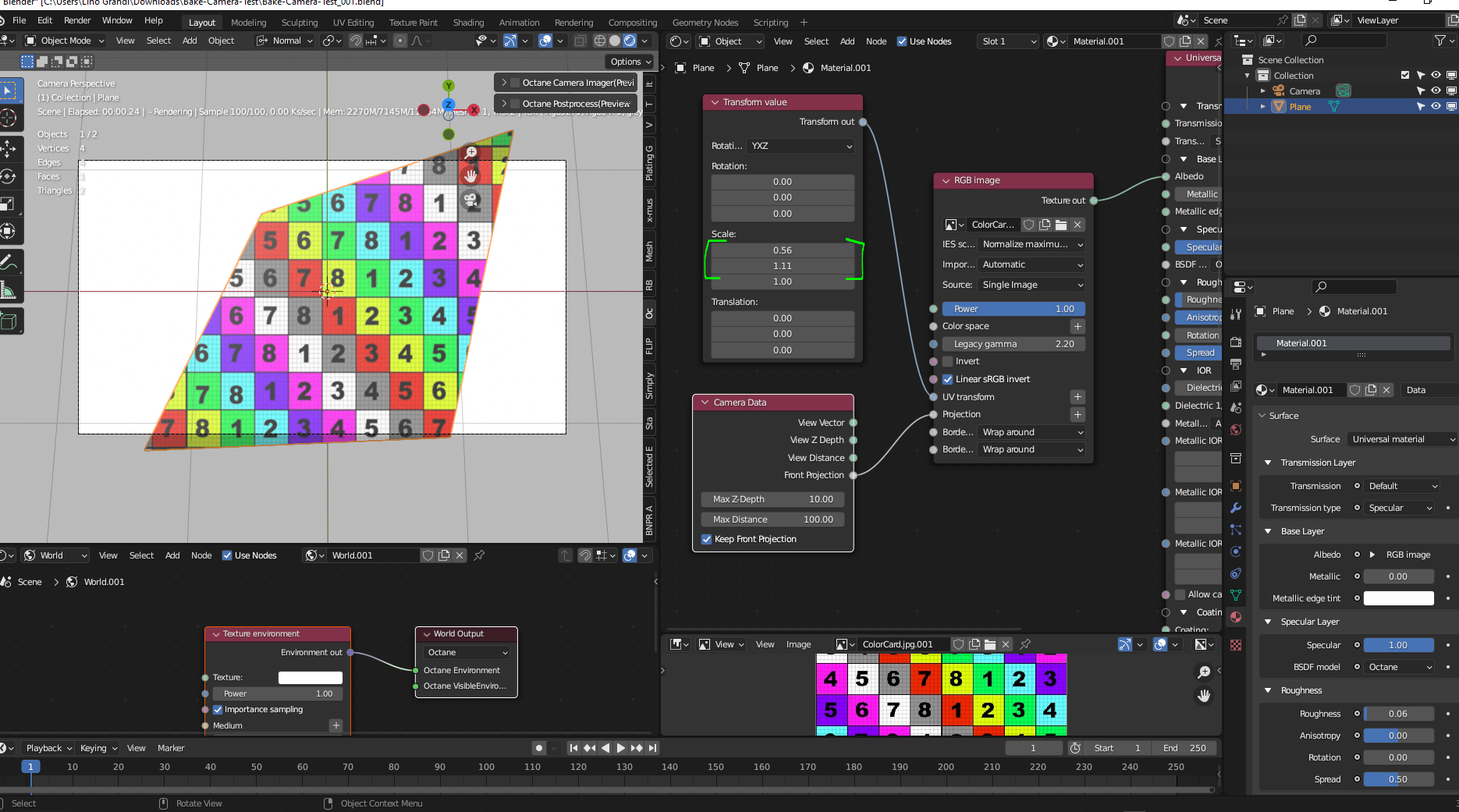The height and width of the screenshot is (812, 1459).
Task: Expand Plane object in outliner
Action: tap(1263, 107)
